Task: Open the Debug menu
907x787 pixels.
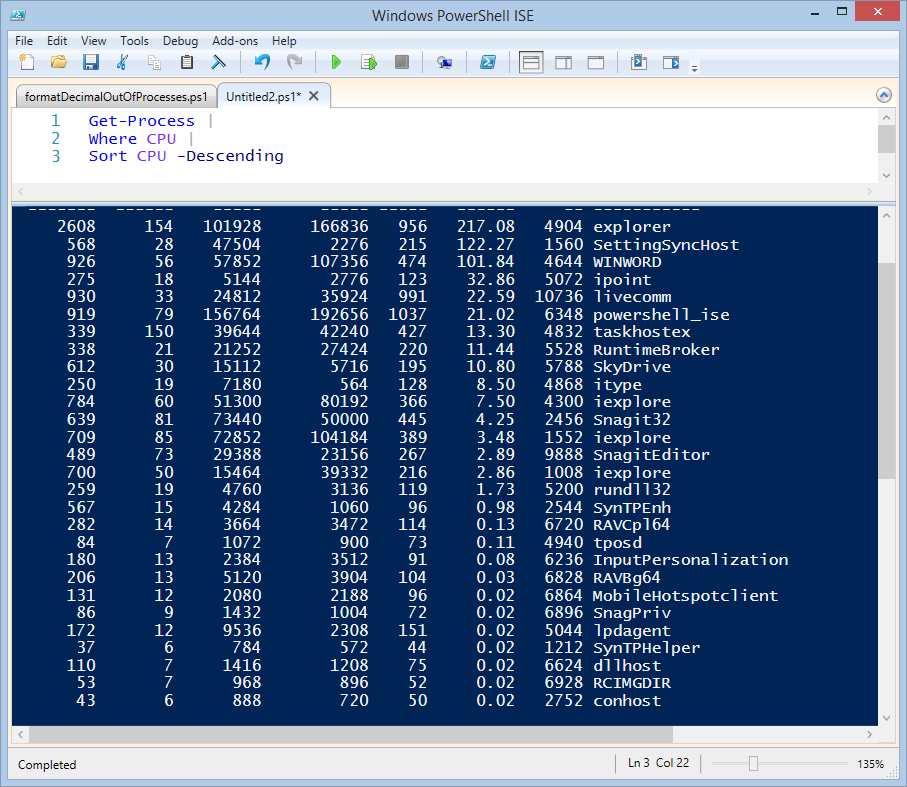Action: [x=180, y=41]
